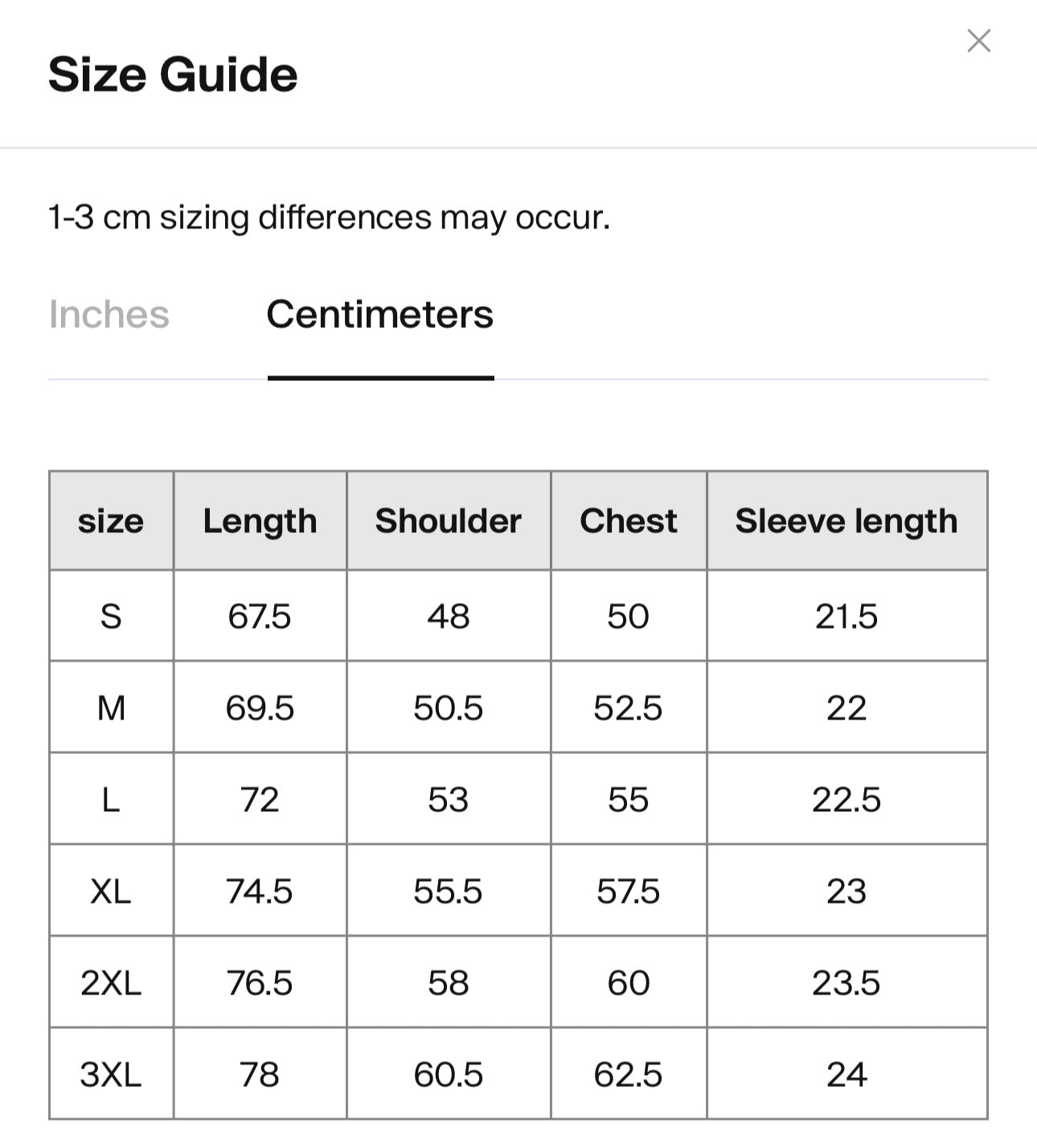Click the Size Guide heading
Screen dimensions: 1037x1148
(173, 75)
